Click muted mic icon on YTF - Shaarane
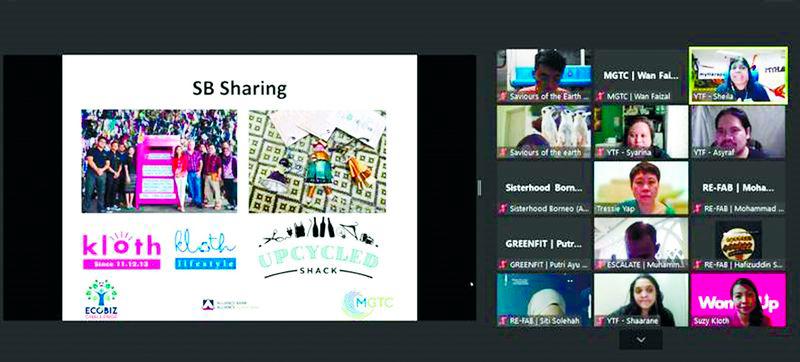The height and width of the screenshot is (362, 800). (601, 321)
